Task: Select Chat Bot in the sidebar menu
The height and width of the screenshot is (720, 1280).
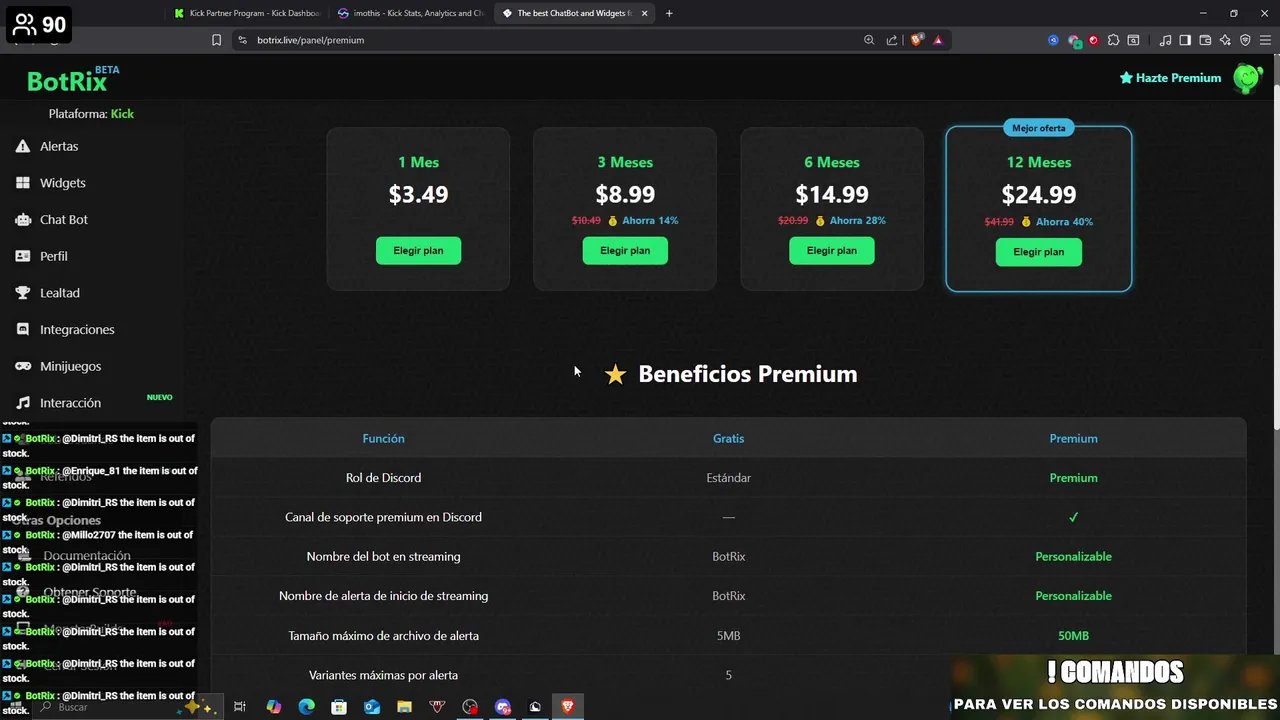Action: 64,220
